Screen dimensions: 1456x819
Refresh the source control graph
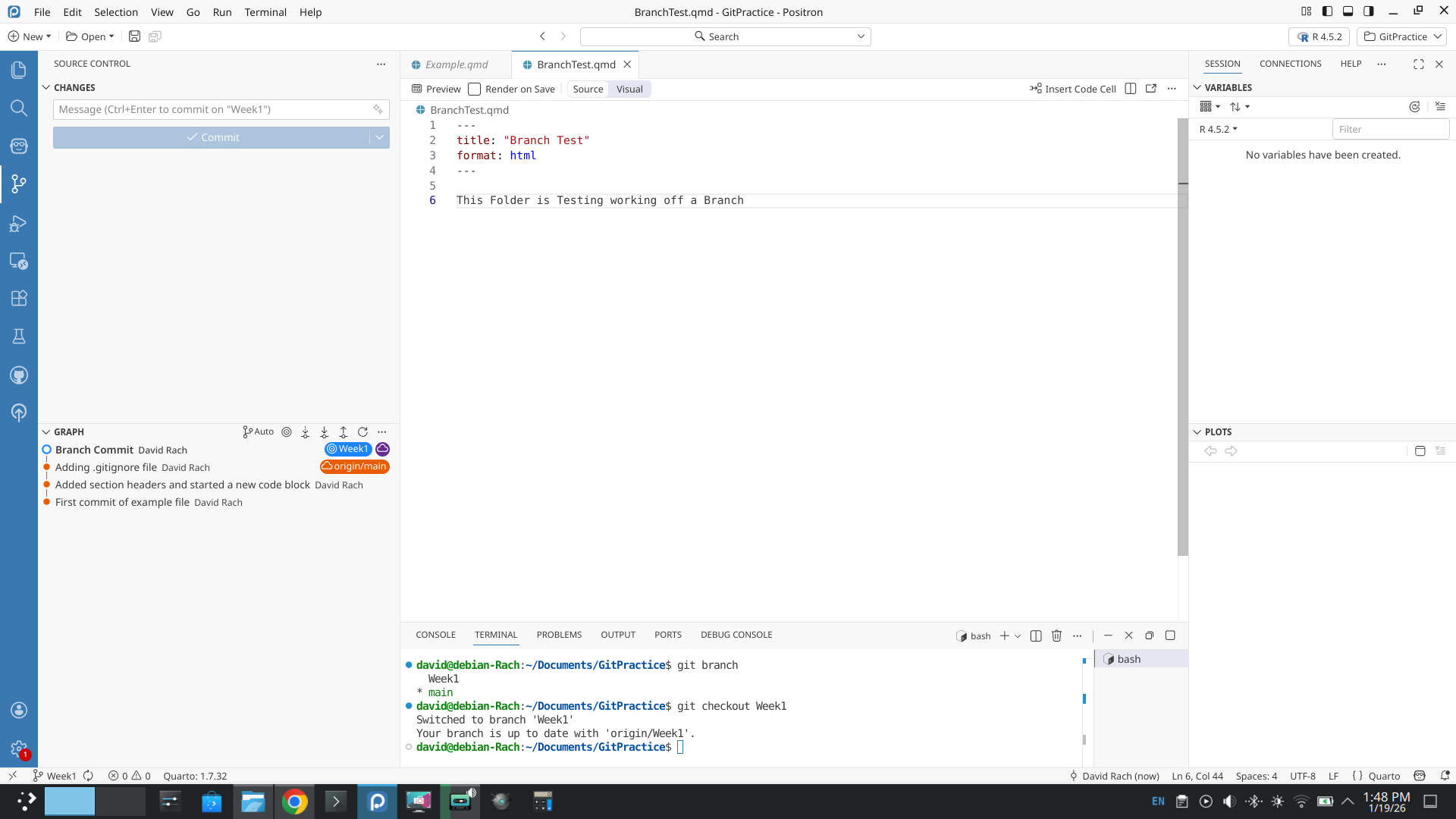[x=362, y=432]
